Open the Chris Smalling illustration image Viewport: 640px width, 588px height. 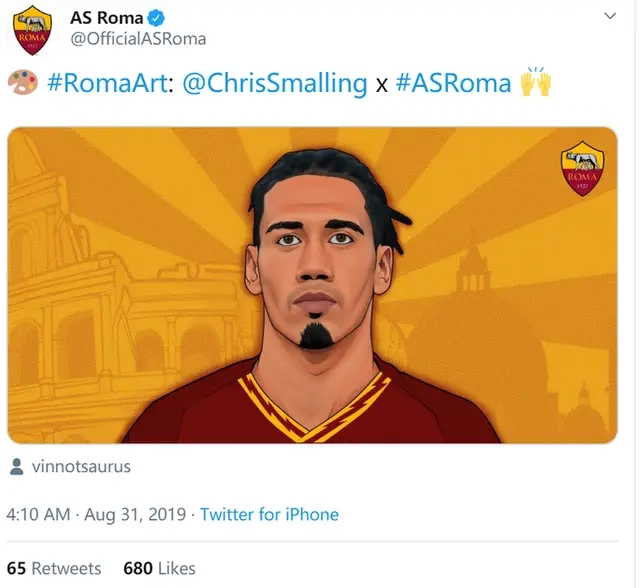tap(312, 285)
